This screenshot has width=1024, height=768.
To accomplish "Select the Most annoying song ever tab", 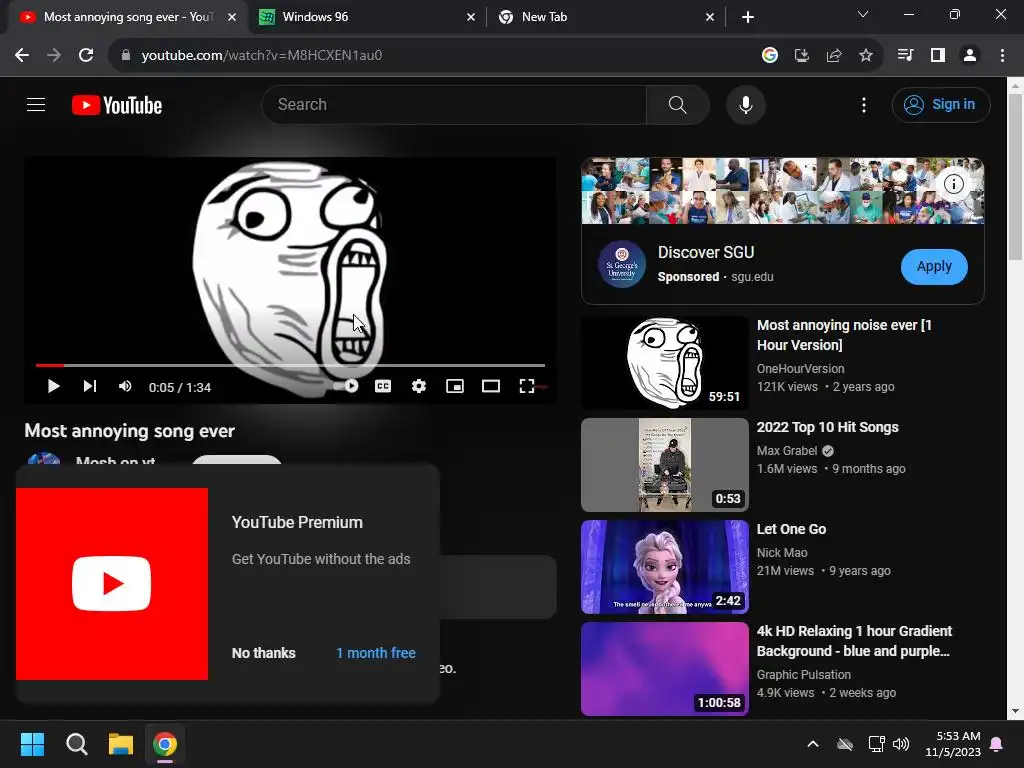I will [127, 17].
